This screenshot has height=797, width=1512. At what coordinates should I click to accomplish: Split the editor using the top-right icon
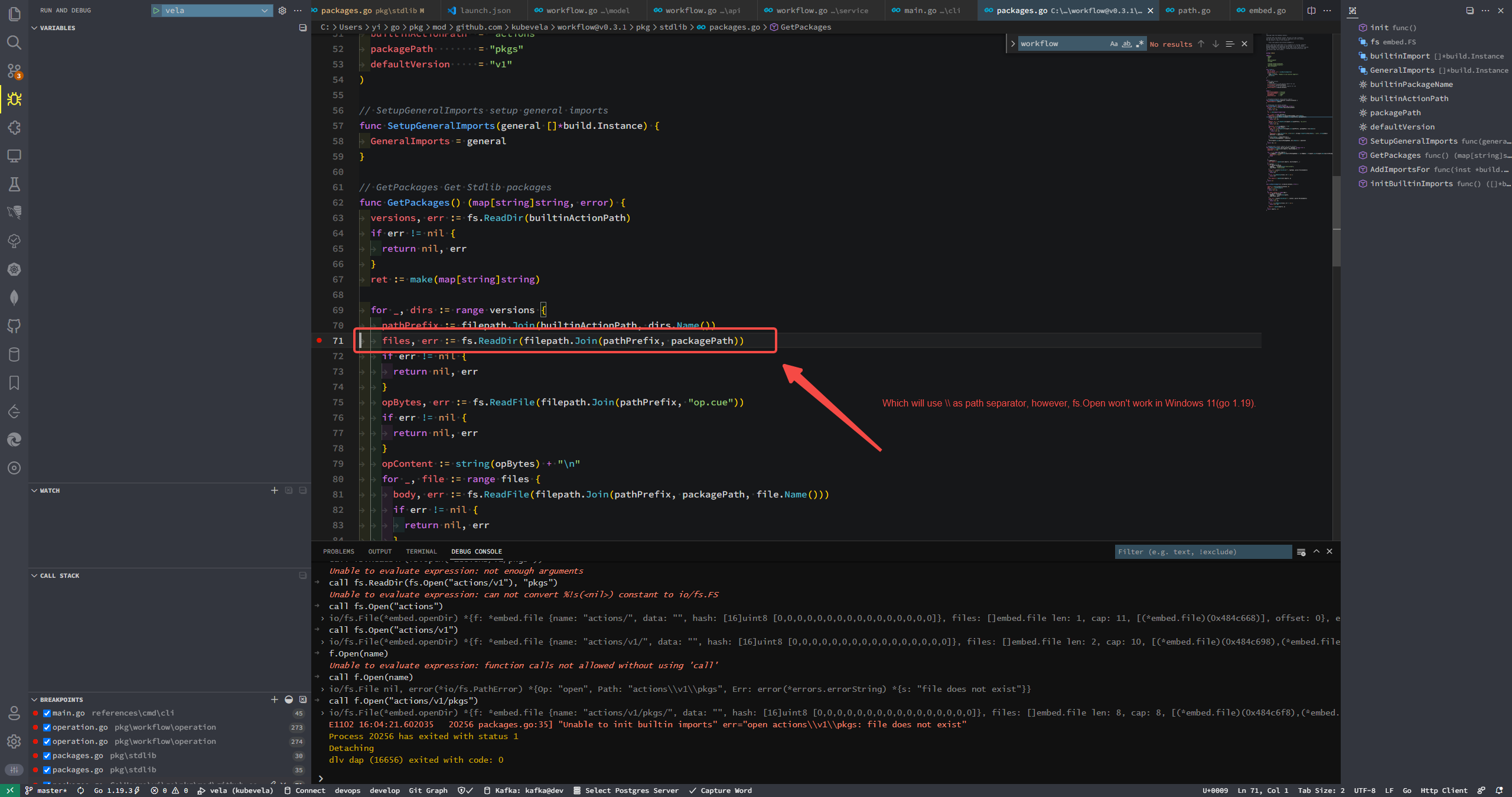tap(1311, 10)
